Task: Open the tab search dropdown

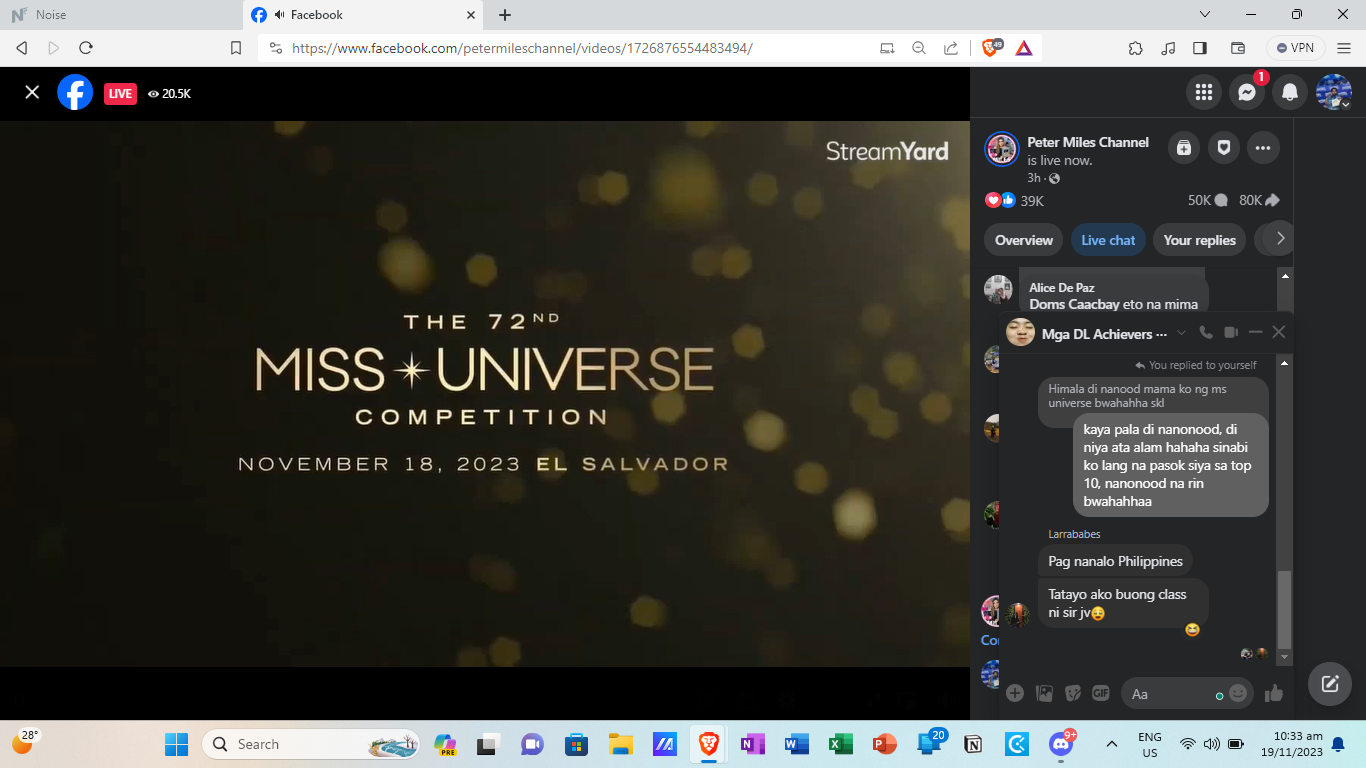Action: tap(1205, 14)
